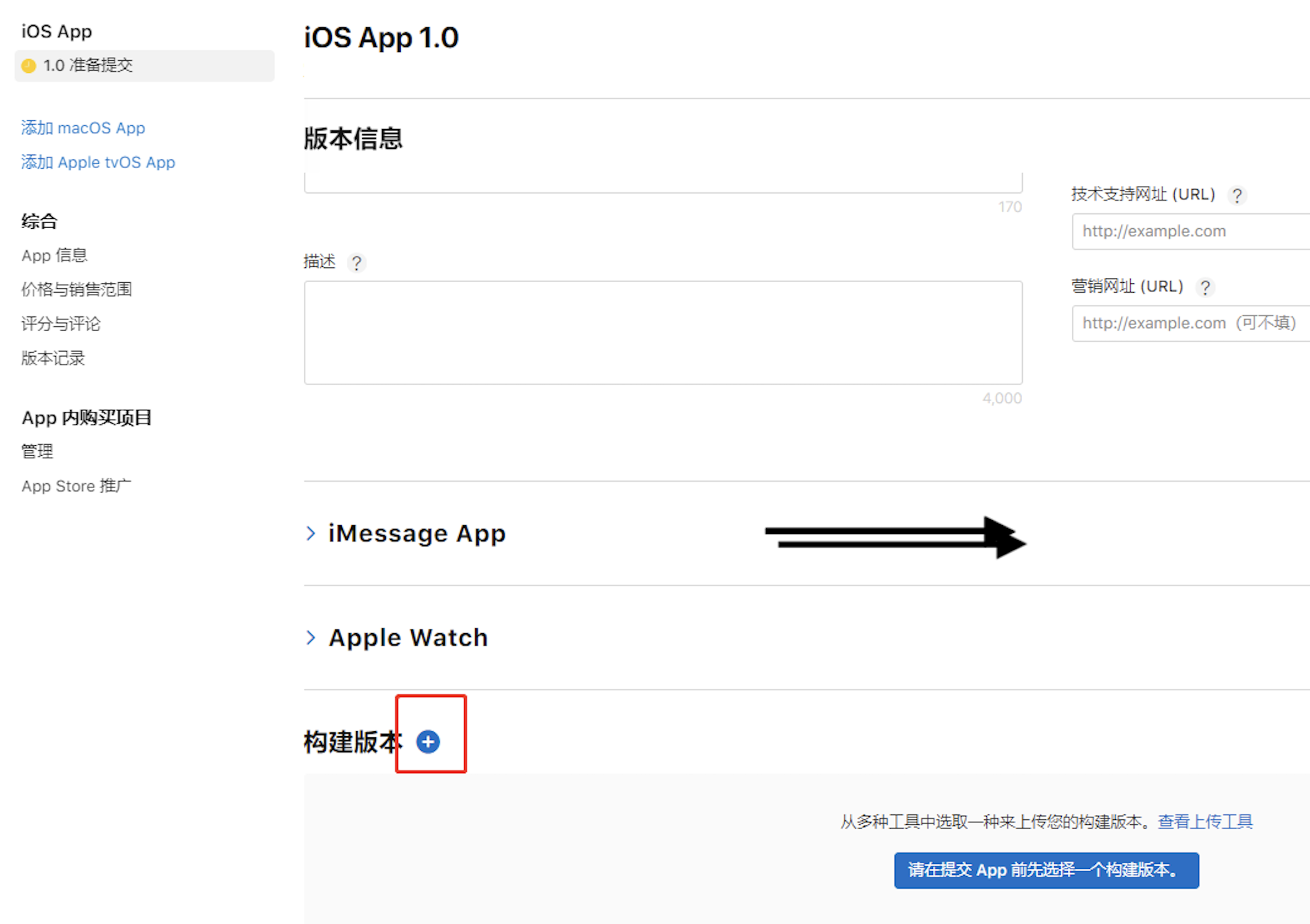This screenshot has width=1310, height=924.
Task: View the 版本记录 history
Action: (x=53, y=358)
